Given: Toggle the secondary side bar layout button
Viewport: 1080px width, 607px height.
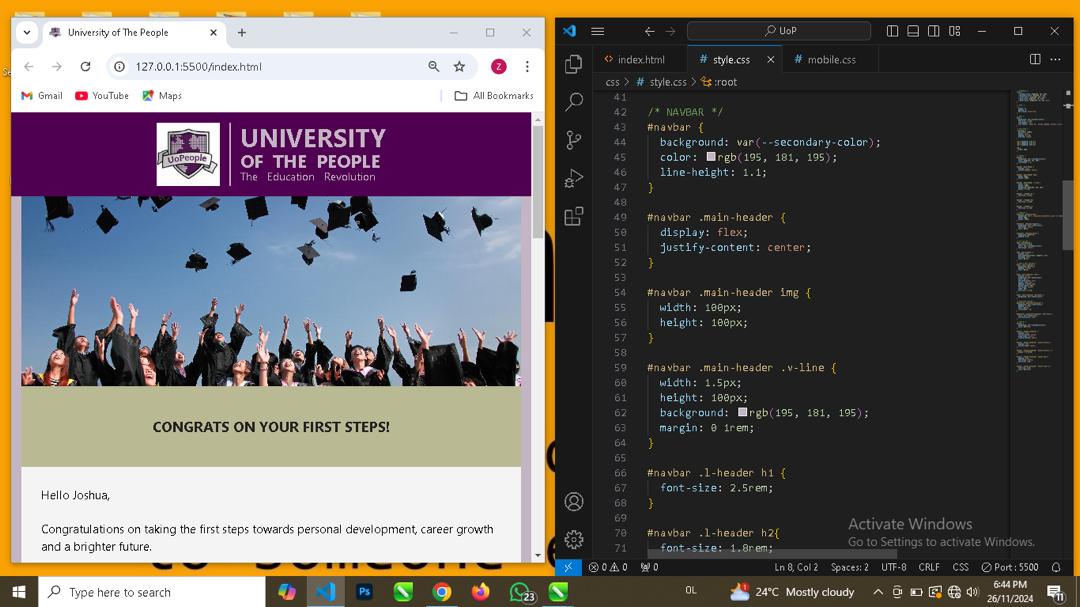Looking at the screenshot, I should [x=933, y=31].
